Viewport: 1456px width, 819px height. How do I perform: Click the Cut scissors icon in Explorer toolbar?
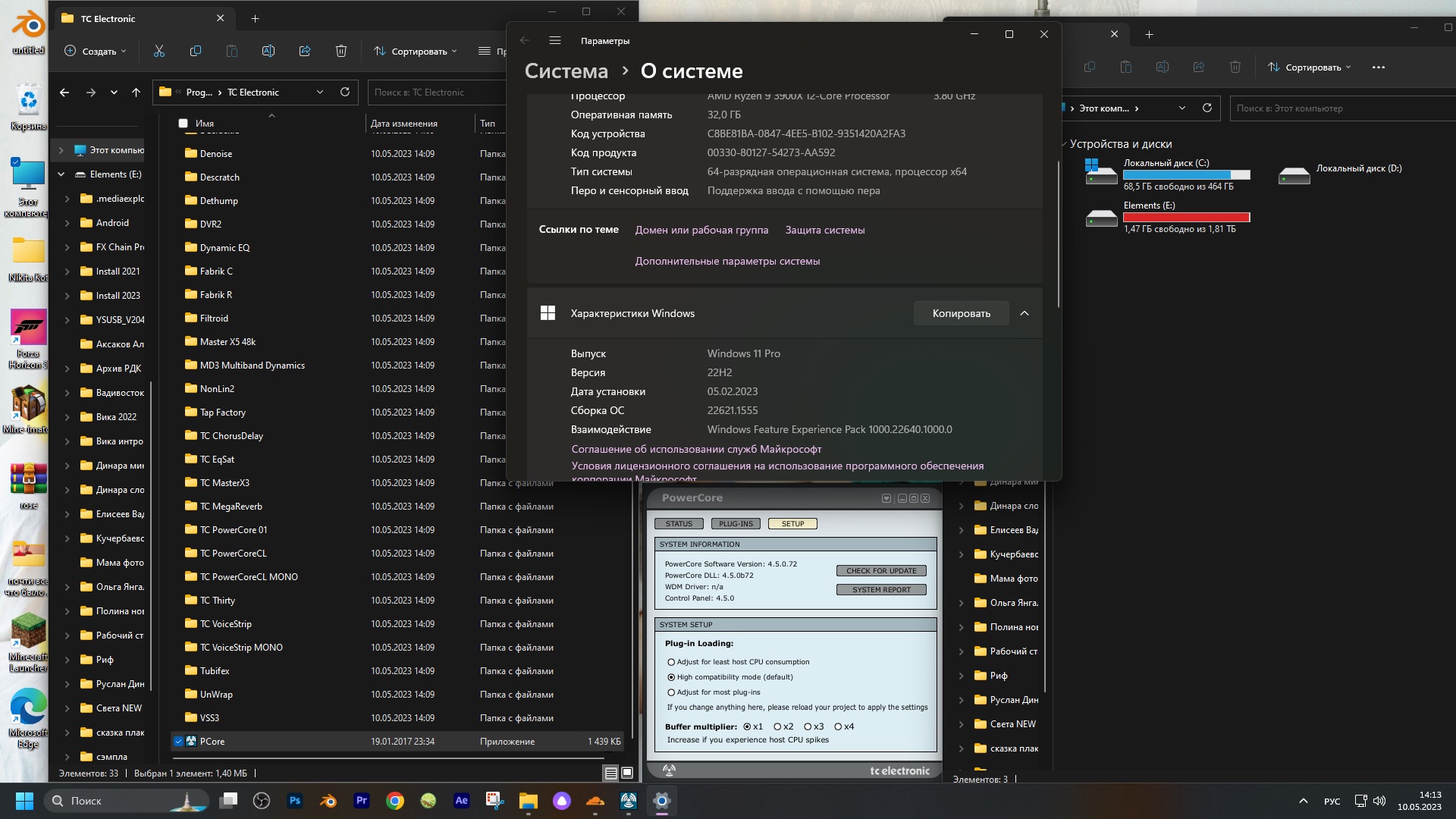[x=158, y=51]
